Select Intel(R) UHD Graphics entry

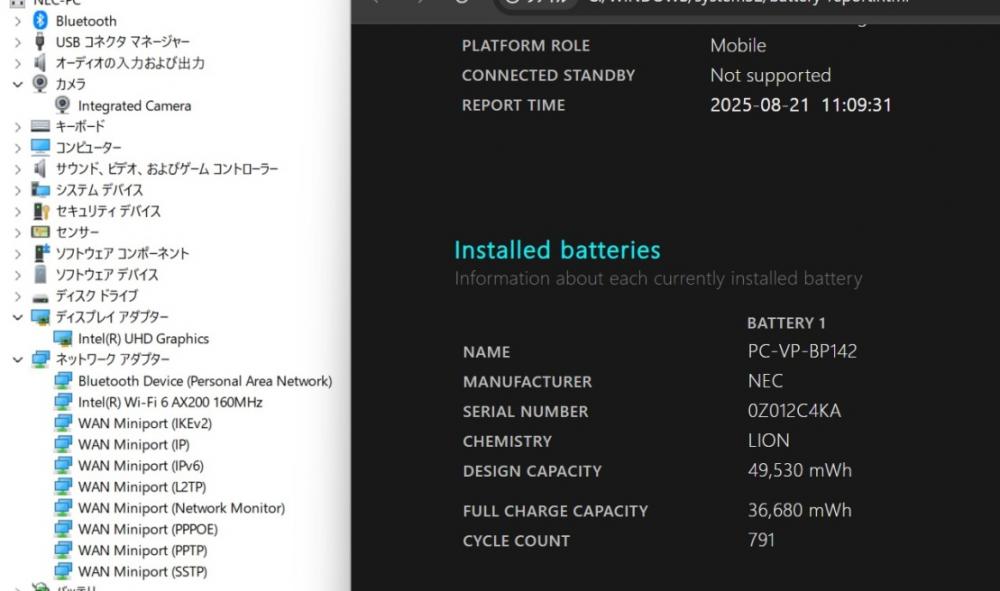tap(143, 339)
